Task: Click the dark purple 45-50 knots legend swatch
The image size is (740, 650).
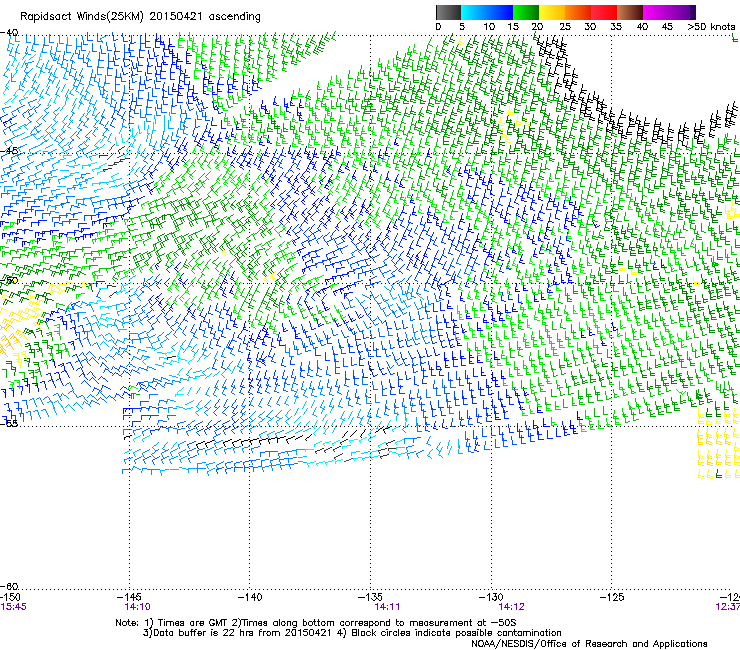Action: pos(682,12)
